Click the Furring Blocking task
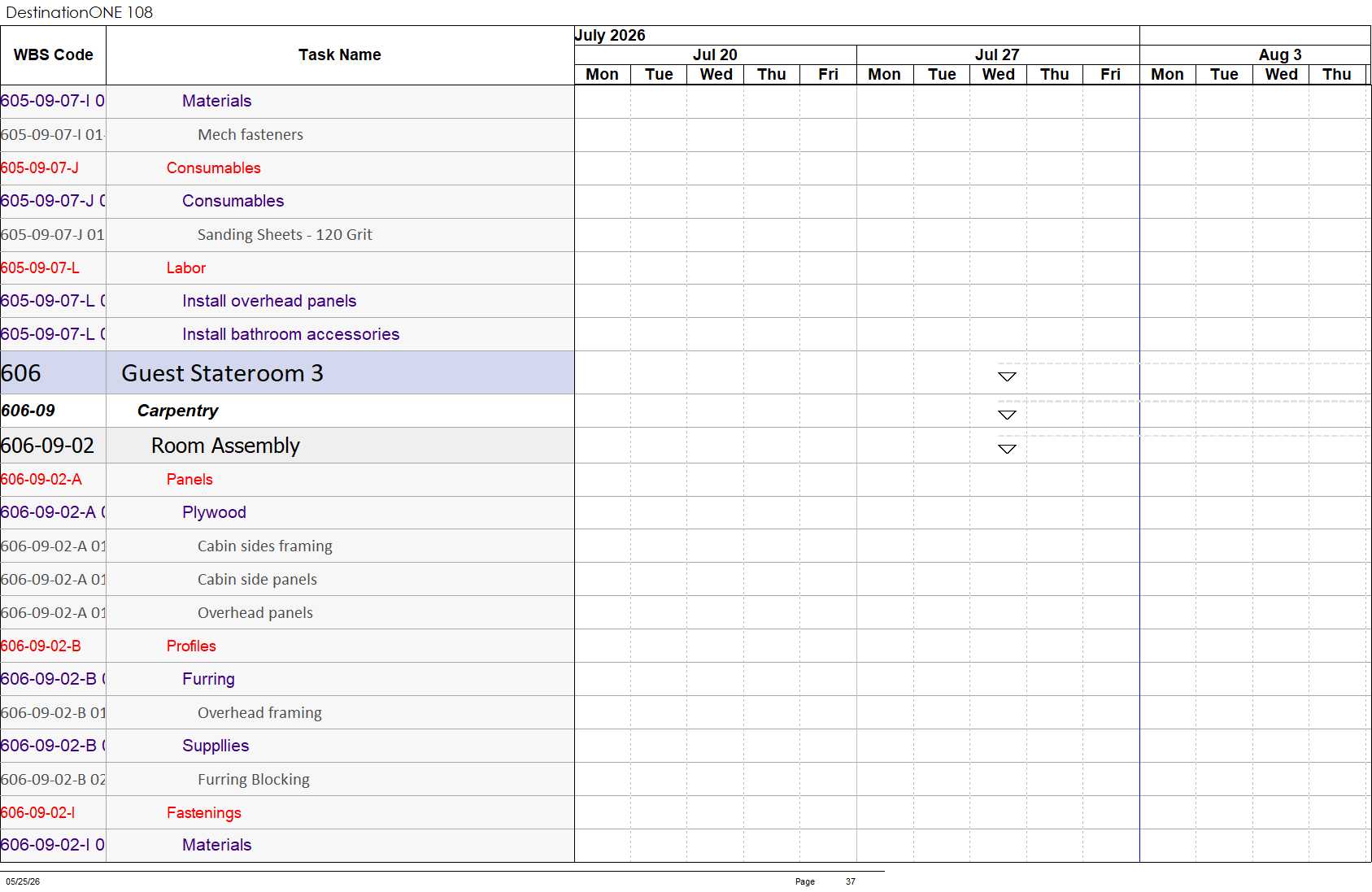Viewport: 1372px width, 892px height. (x=254, y=780)
